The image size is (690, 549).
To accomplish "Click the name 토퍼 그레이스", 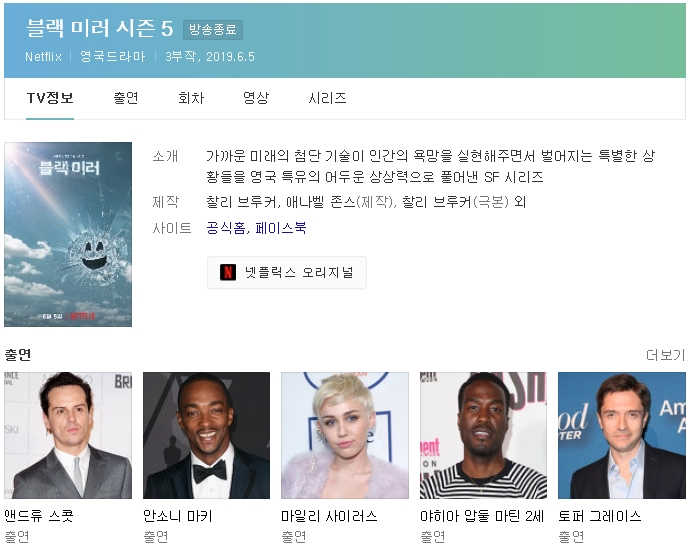I will pos(600,516).
